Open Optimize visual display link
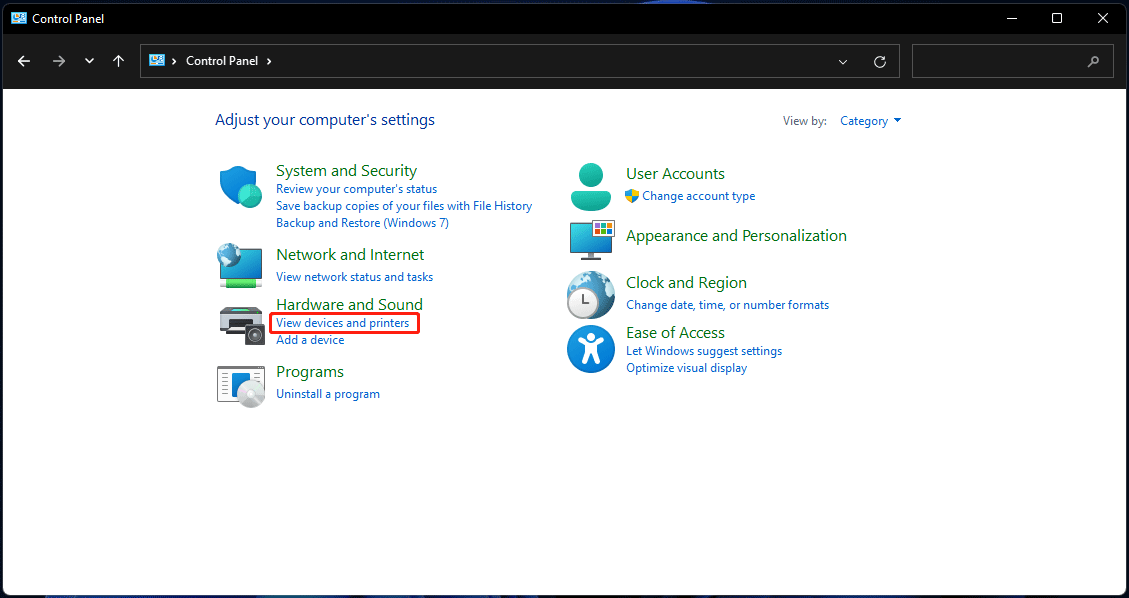The image size is (1129, 598). (686, 368)
